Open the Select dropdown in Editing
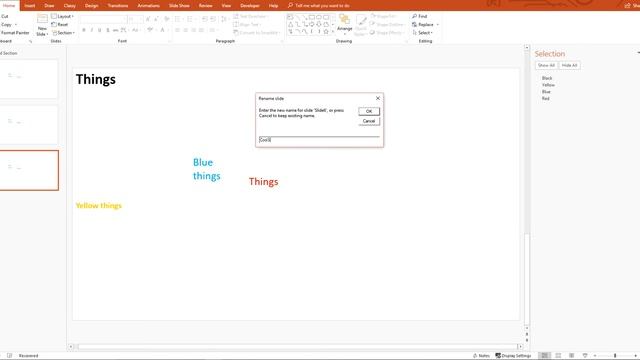 click(422, 33)
